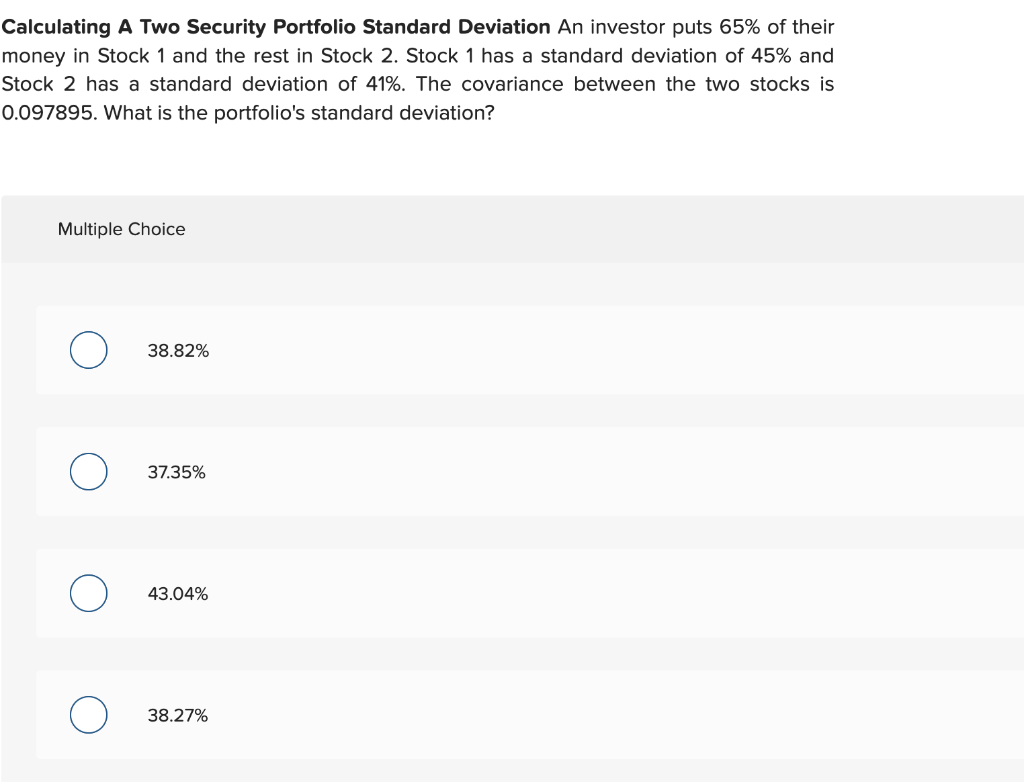The height and width of the screenshot is (782, 1024).
Task: Select the 38.82% radio button
Action: click(88, 350)
